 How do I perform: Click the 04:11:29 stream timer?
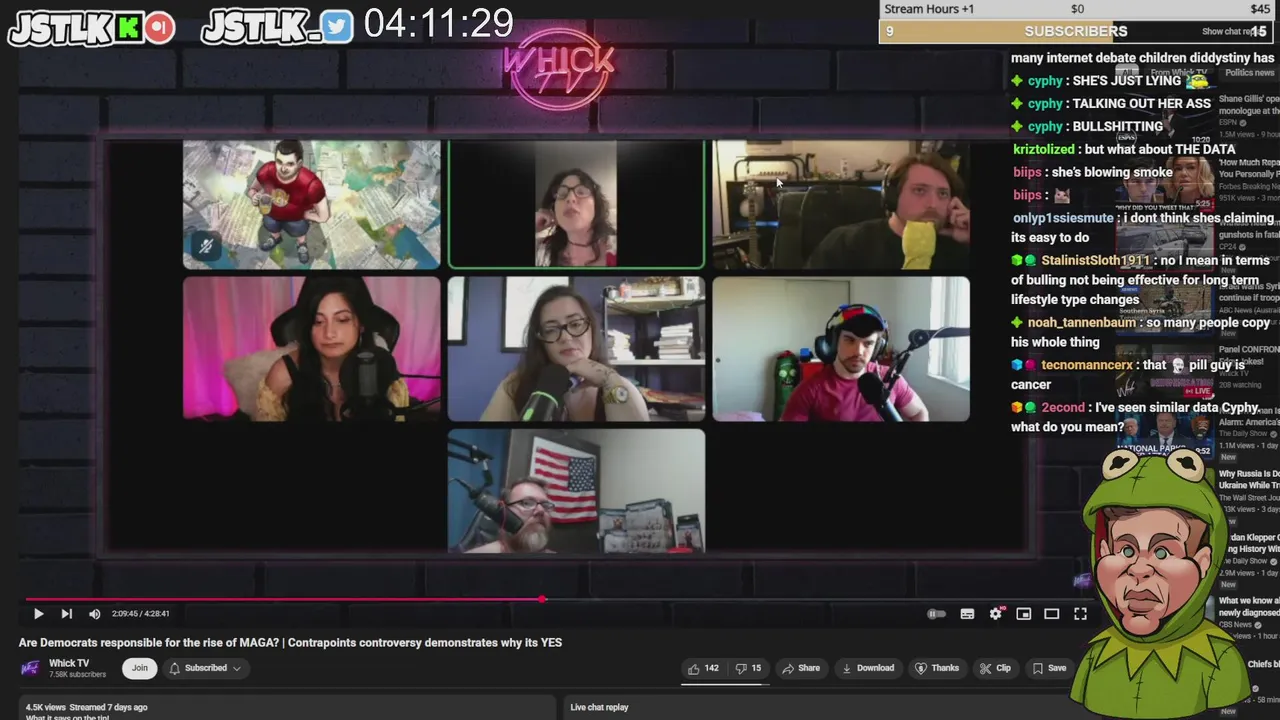click(x=439, y=23)
